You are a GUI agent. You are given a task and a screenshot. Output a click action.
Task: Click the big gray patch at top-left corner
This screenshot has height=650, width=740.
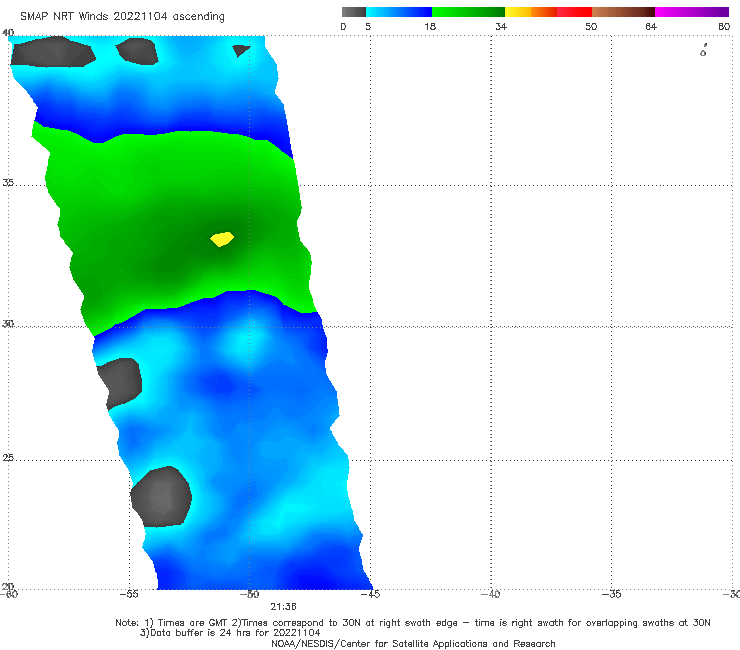point(53,51)
